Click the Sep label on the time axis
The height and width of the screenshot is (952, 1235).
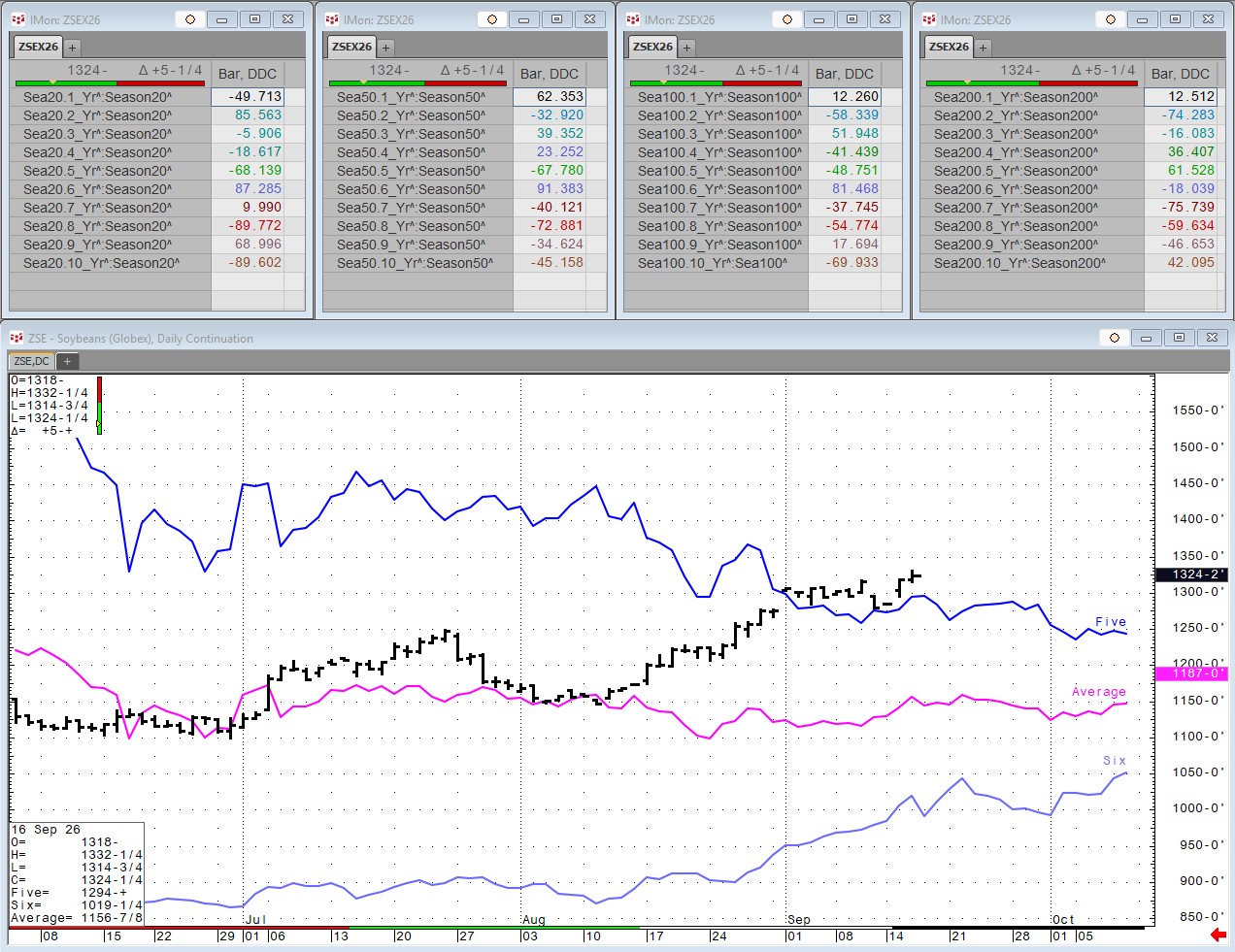click(799, 919)
